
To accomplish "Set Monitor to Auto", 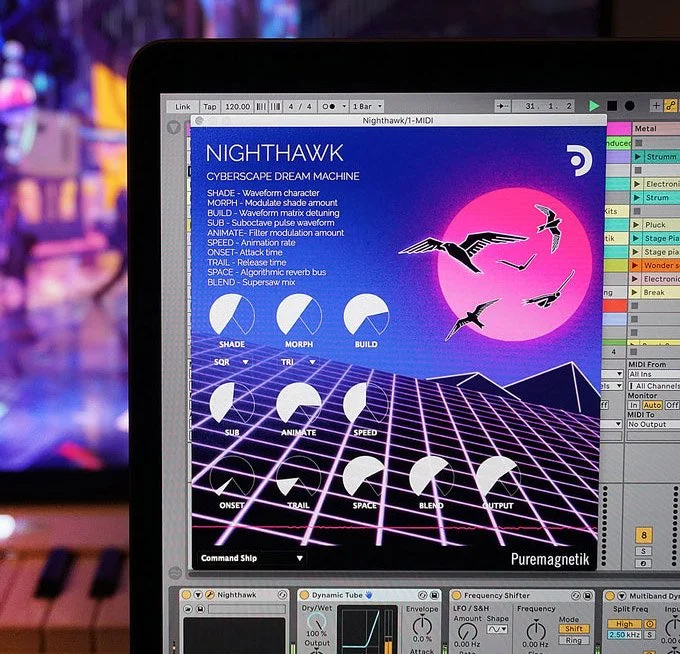I will pyautogui.click(x=652, y=405).
